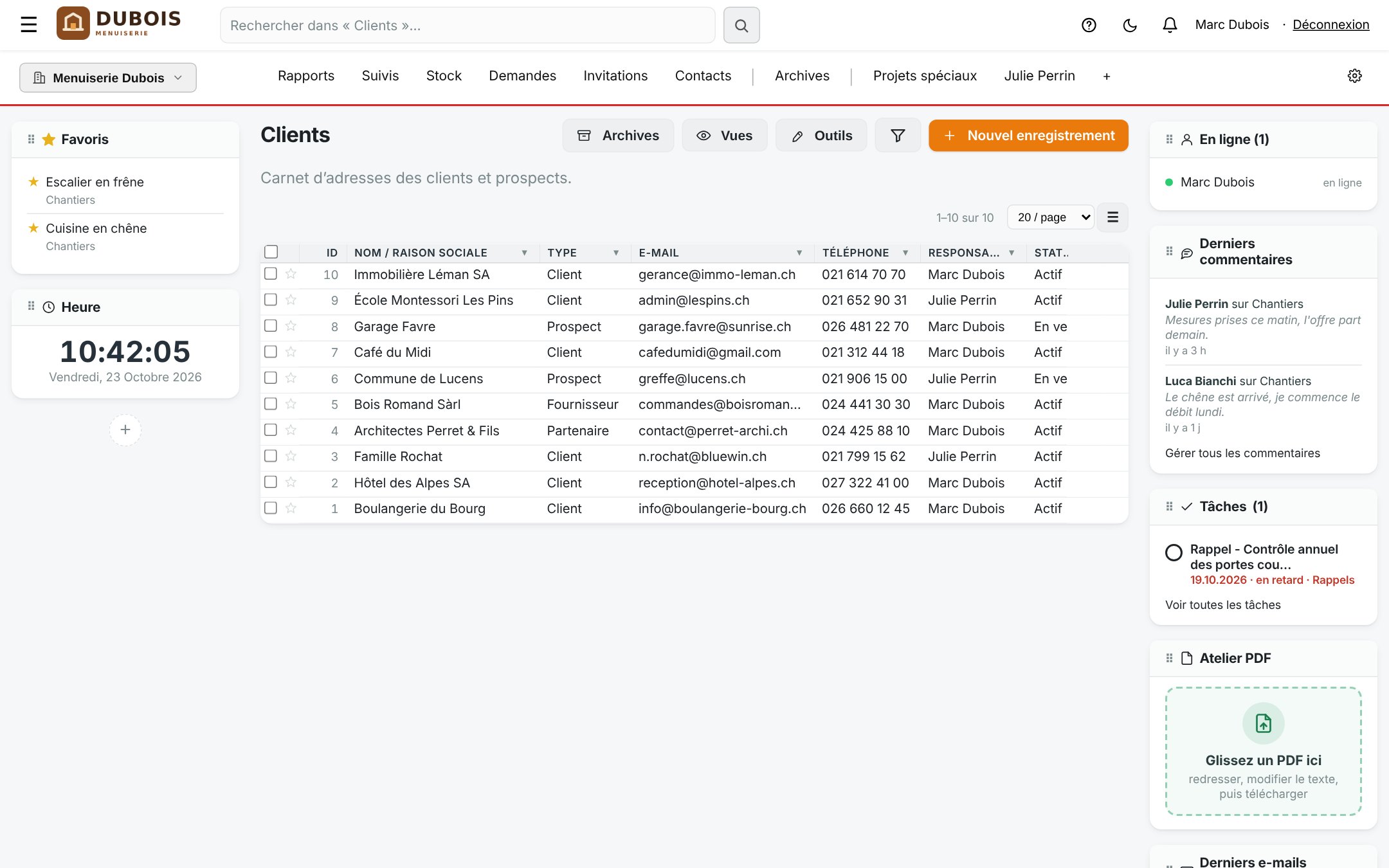Star the Garage Favre row

[291, 326]
